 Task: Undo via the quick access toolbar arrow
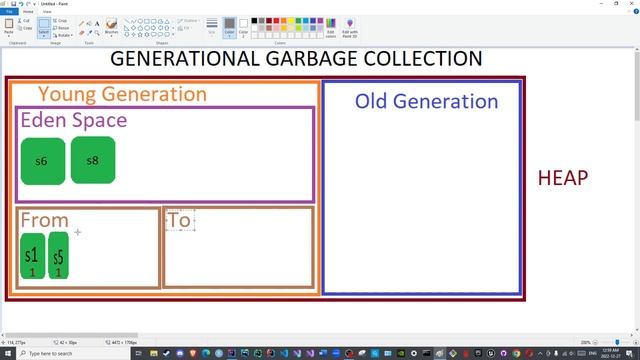click(21, 4)
